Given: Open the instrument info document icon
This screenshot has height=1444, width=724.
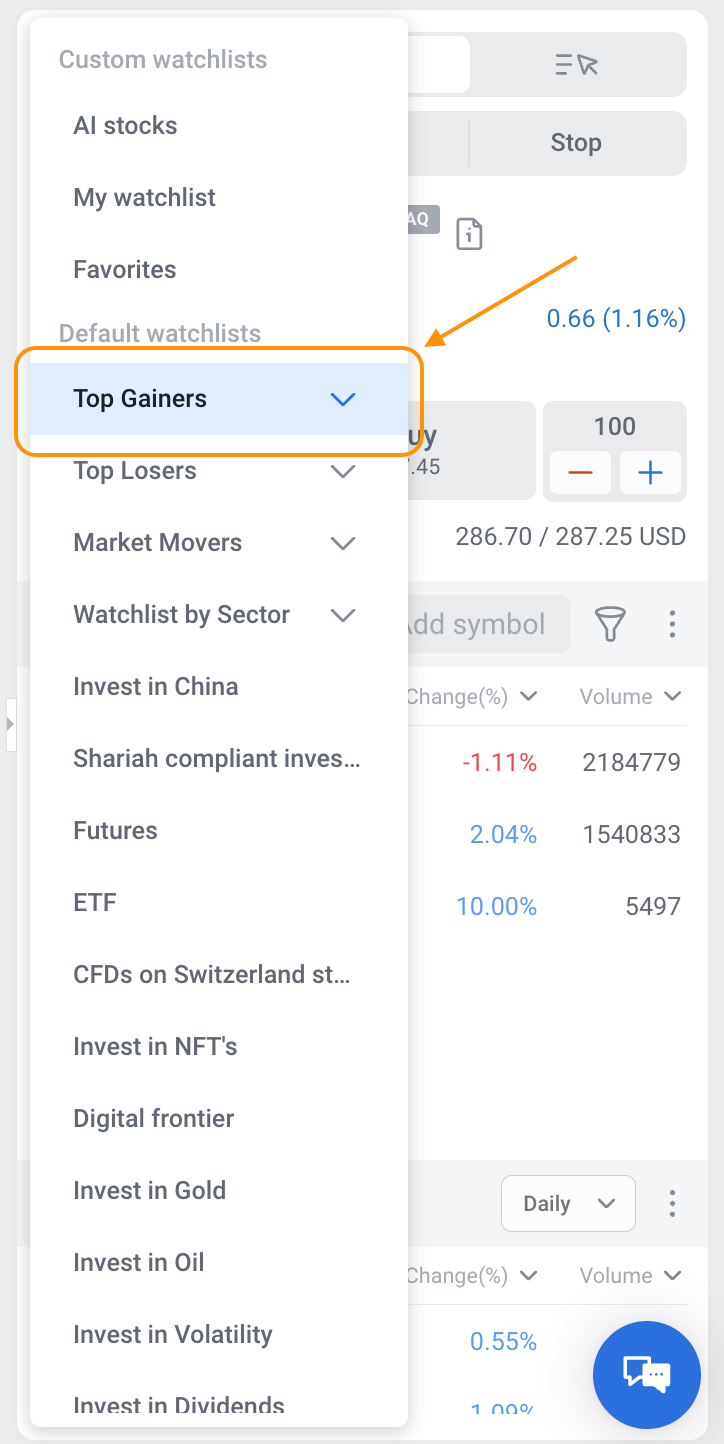Looking at the screenshot, I should (x=469, y=234).
